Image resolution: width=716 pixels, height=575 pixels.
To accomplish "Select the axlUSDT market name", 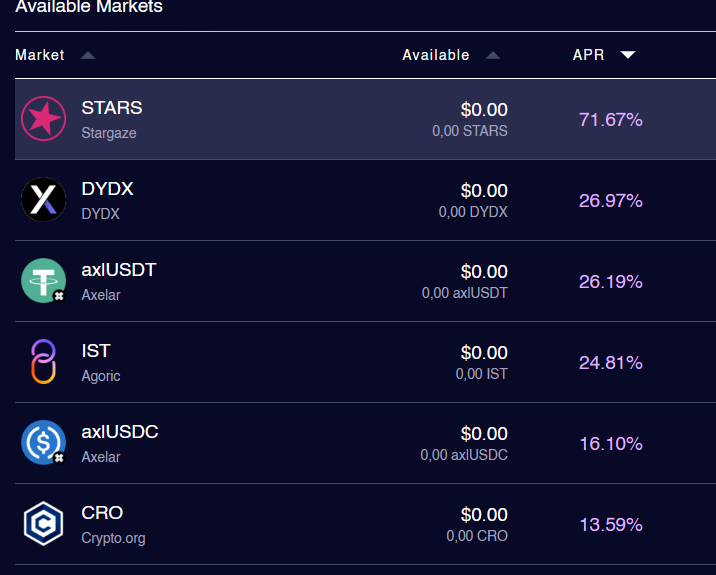I will click(x=119, y=270).
